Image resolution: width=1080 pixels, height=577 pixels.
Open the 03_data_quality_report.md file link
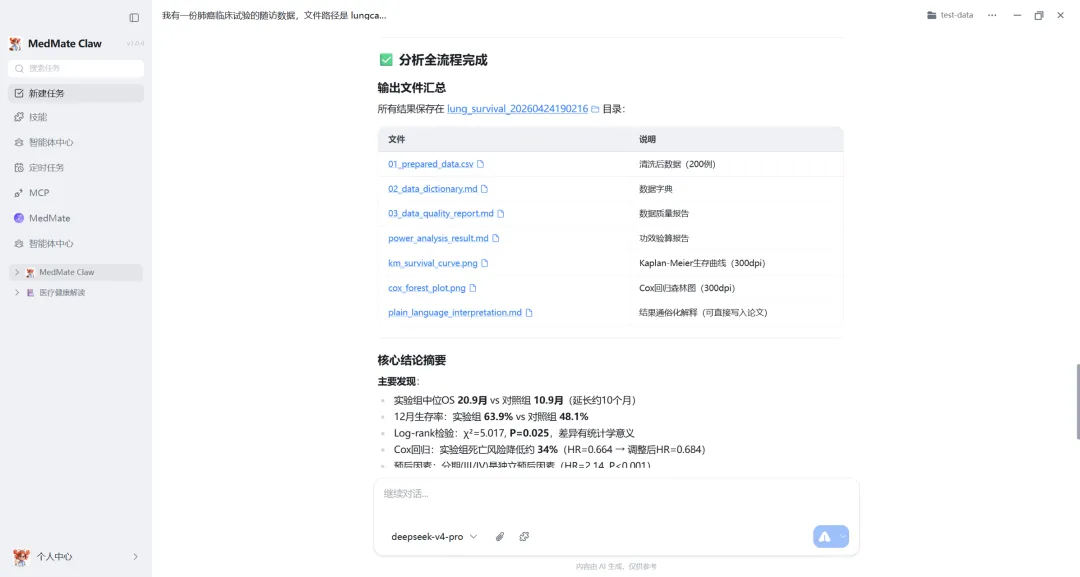coord(441,213)
